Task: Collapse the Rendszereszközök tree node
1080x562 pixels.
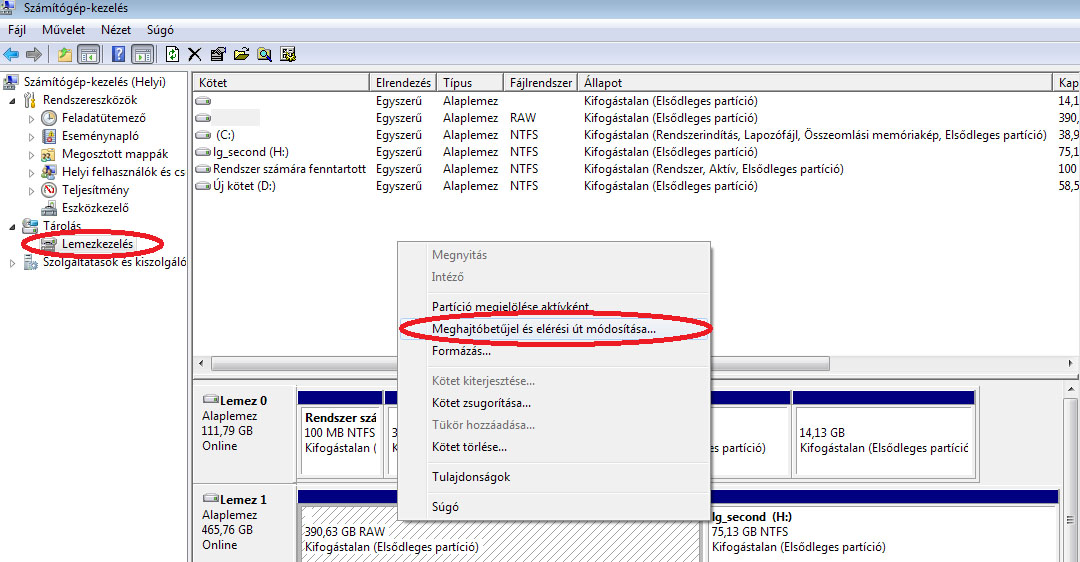Action: click(x=13, y=100)
